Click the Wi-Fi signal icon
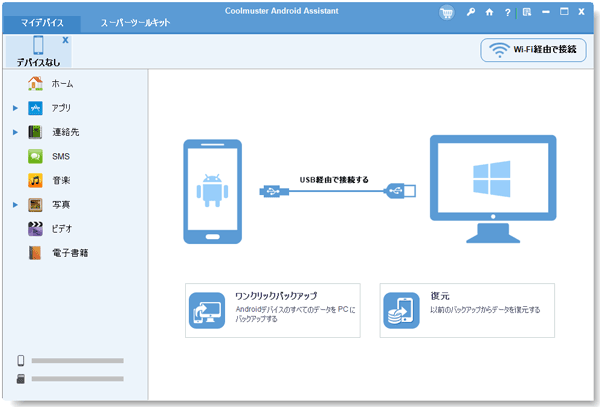600x407 pixels. click(499, 50)
